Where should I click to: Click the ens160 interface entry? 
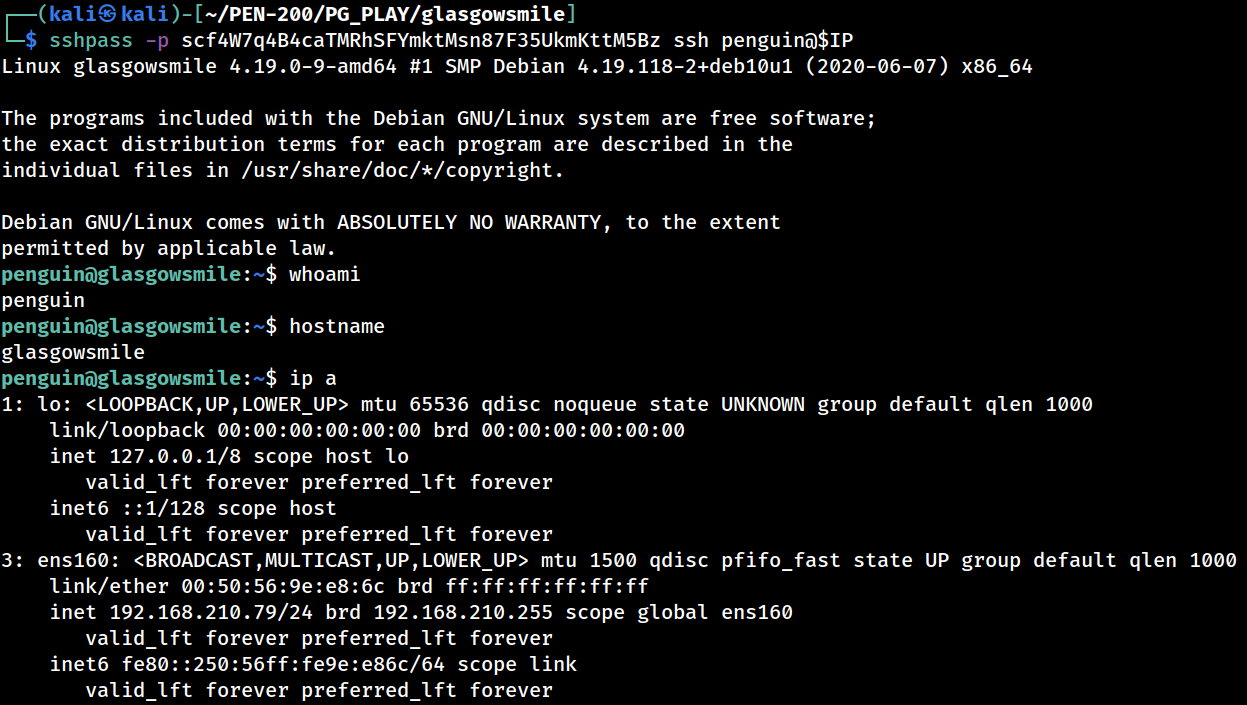619,561
